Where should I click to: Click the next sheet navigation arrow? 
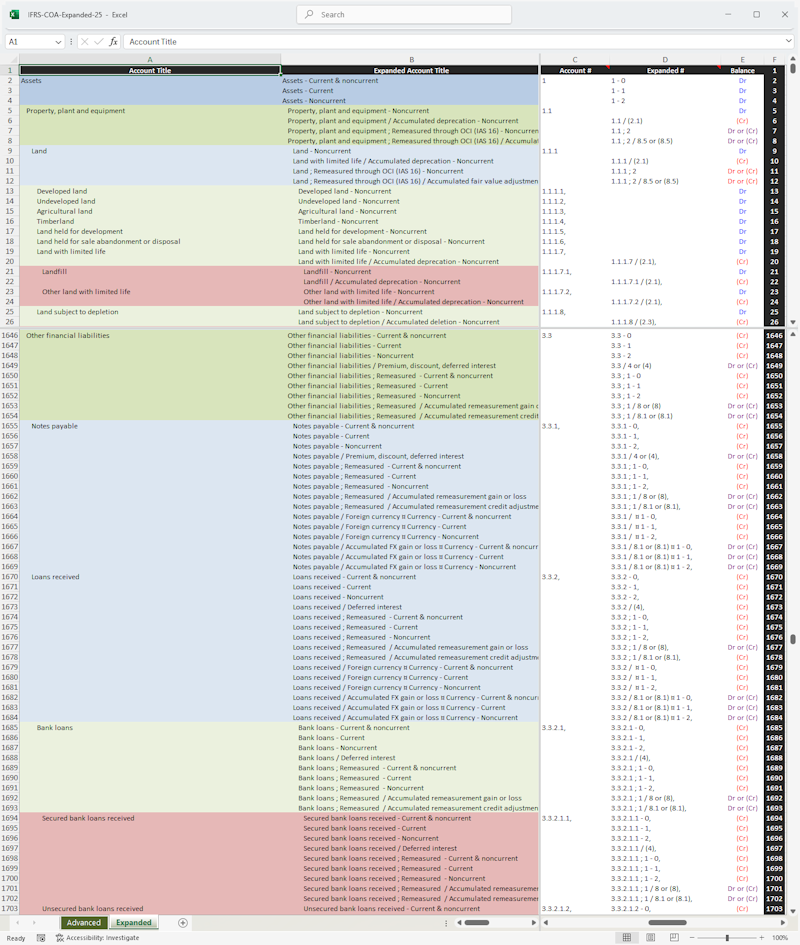34,923
